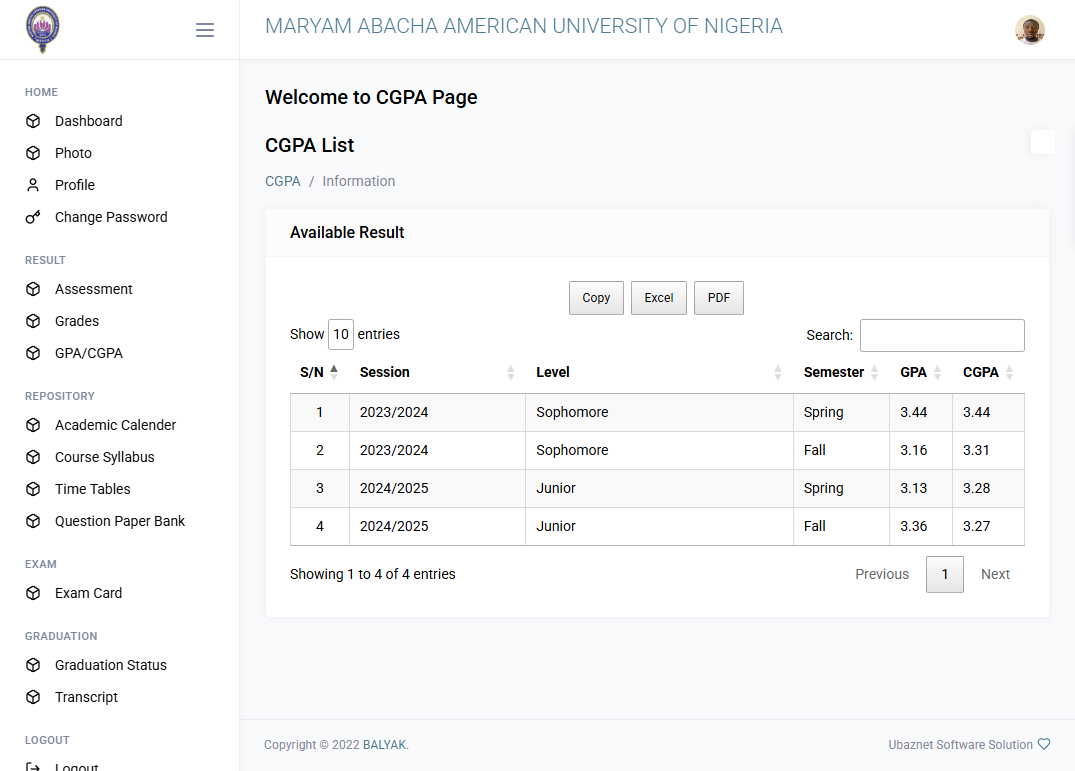Click the key icon beside Change Password
Image resolution: width=1075 pixels, height=771 pixels.
[33, 217]
